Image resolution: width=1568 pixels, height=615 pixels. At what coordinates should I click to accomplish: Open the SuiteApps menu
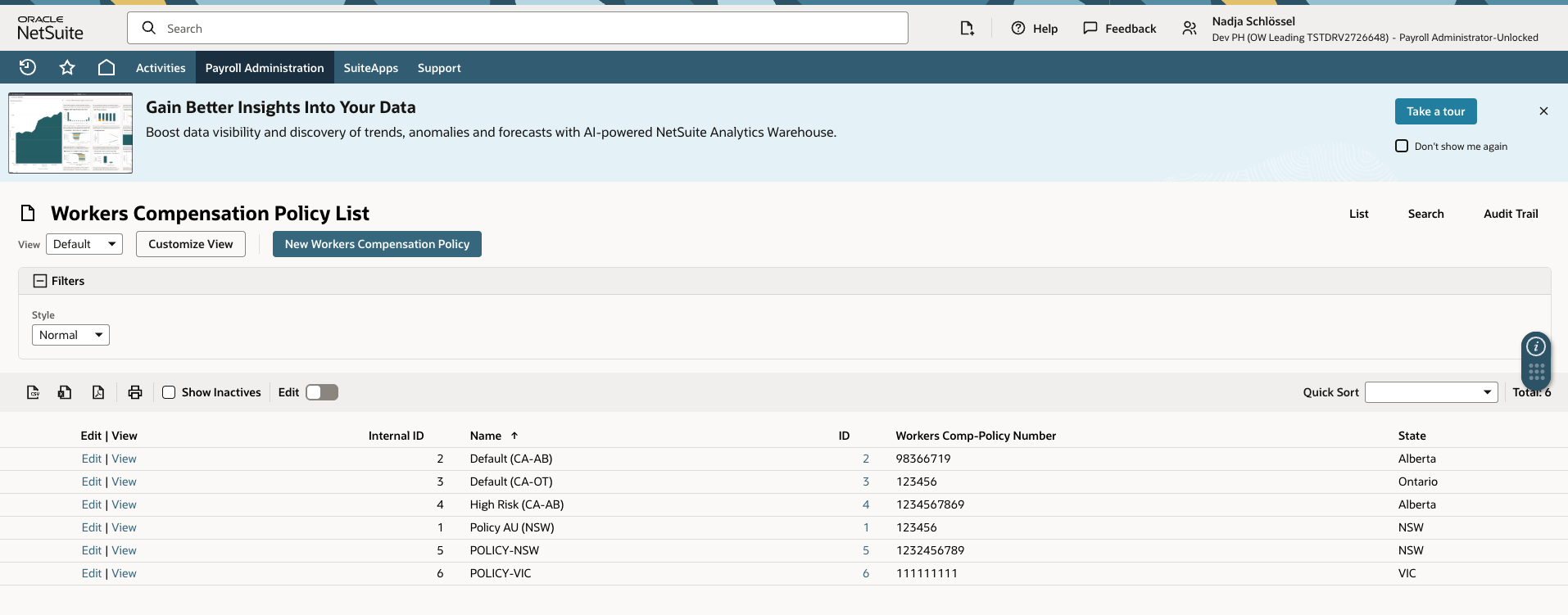click(371, 68)
